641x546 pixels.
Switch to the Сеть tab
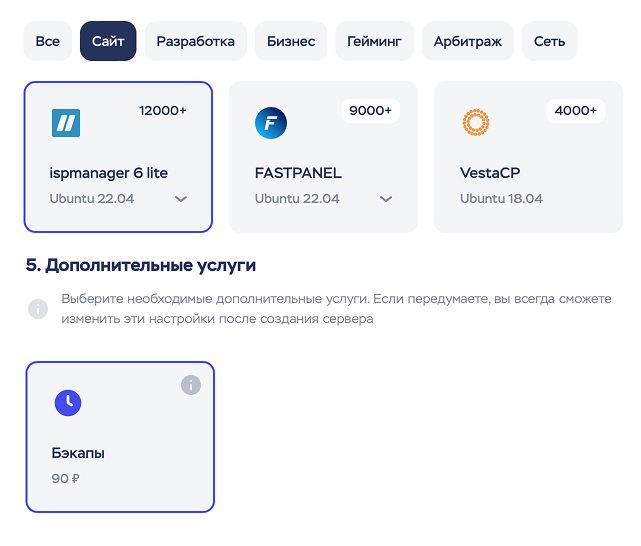(x=549, y=41)
